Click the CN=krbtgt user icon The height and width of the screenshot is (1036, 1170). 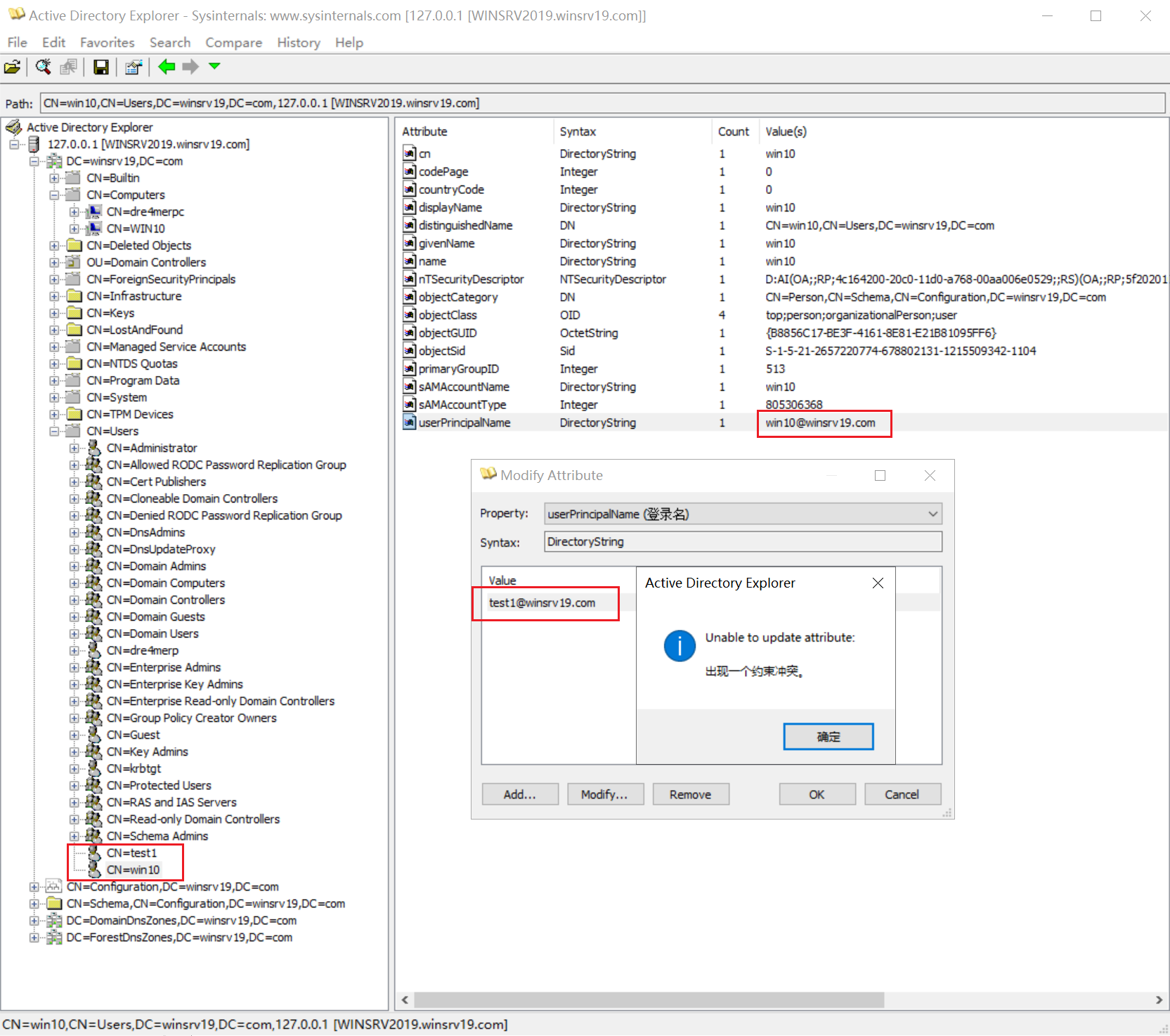point(94,768)
